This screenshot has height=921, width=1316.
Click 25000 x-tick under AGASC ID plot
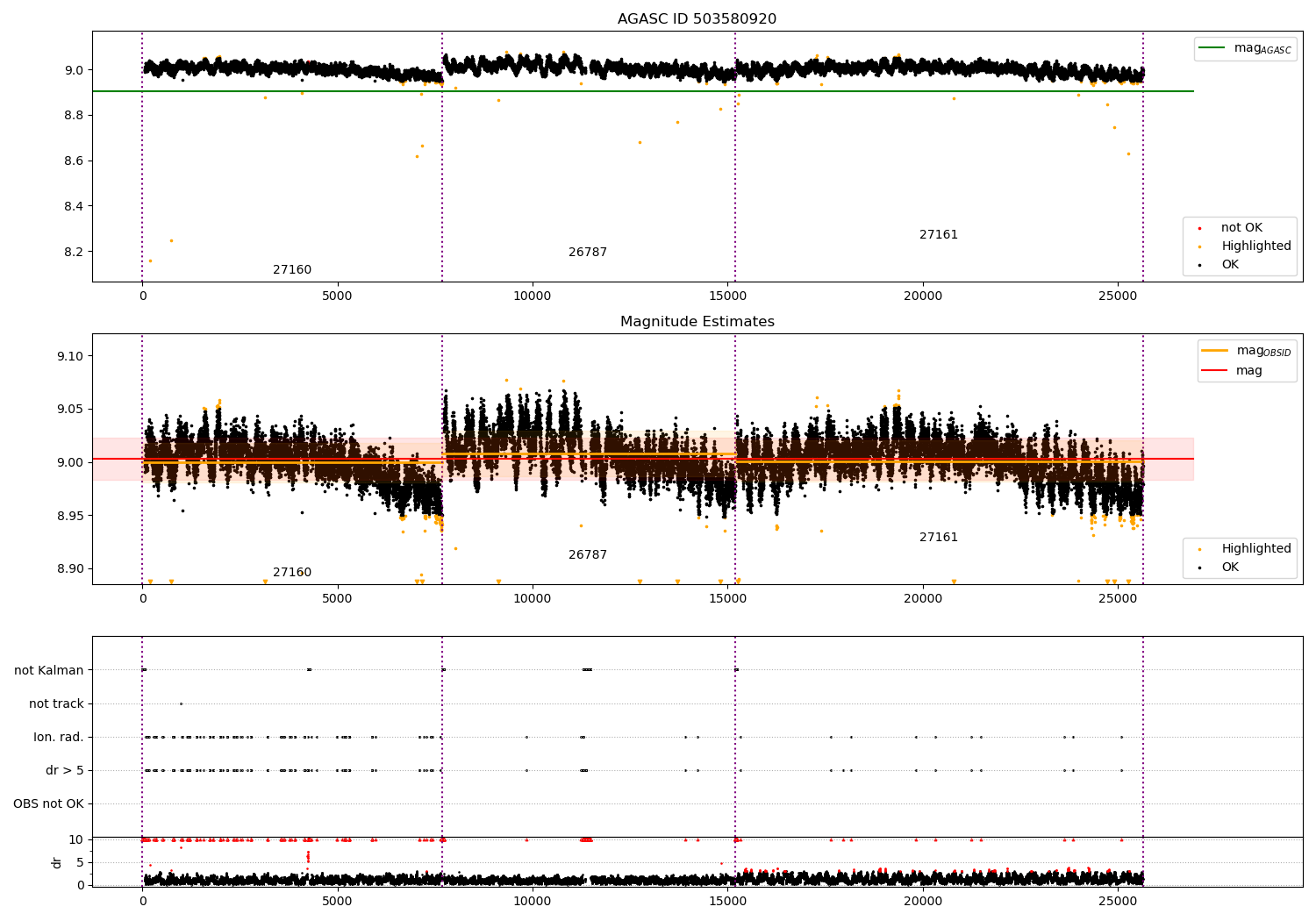pyautogui.click(x=1118, y=296)
